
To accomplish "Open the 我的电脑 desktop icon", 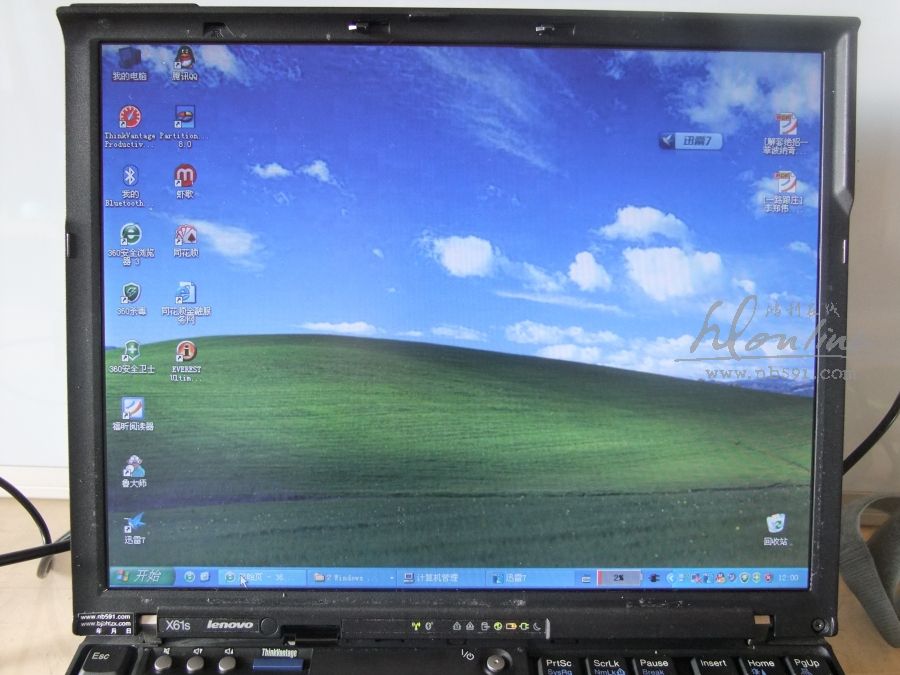I will [129, 64].
